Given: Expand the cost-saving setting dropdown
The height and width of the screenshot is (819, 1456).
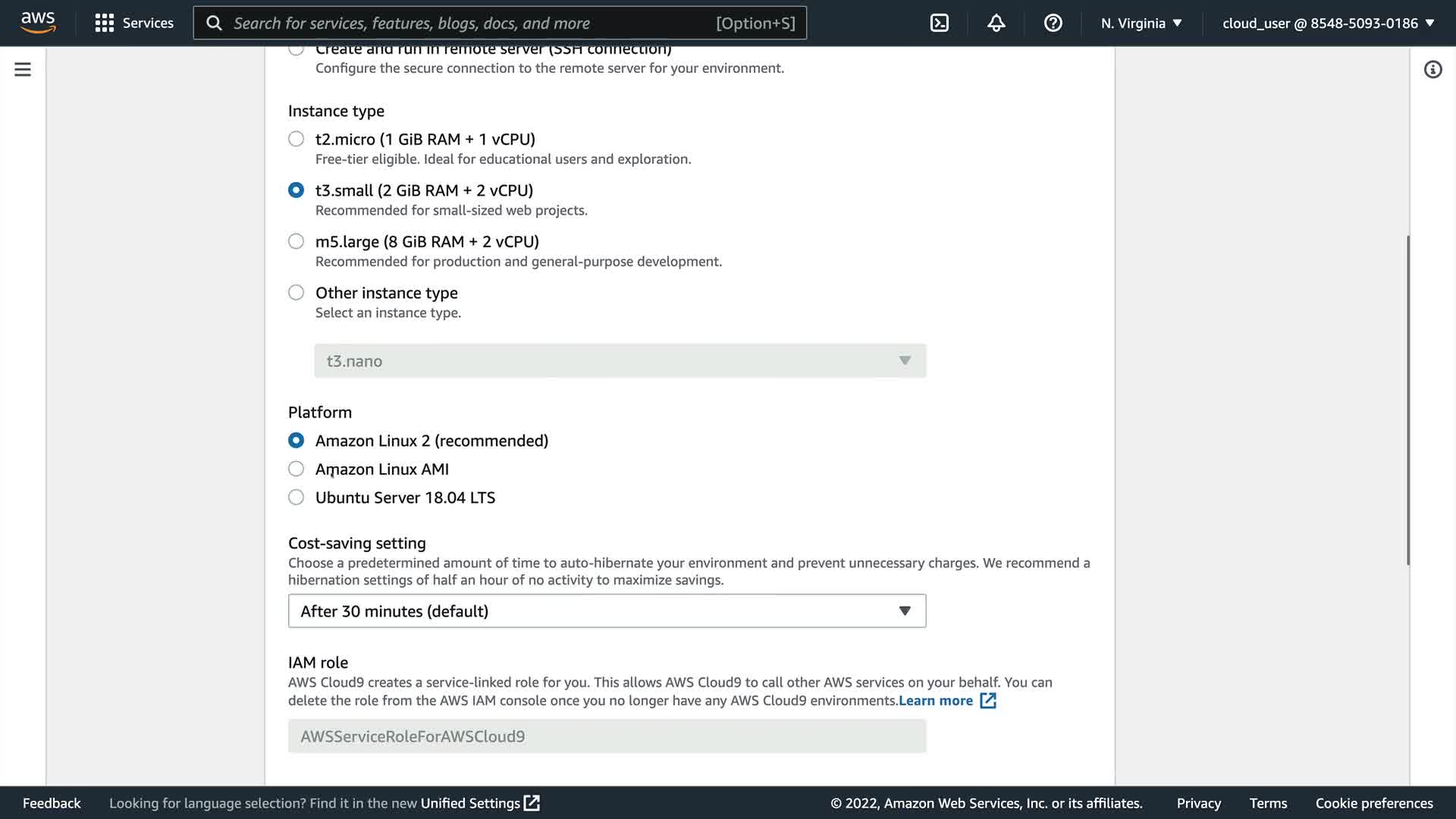Looking at the screenshot, I should click(607, 611).
